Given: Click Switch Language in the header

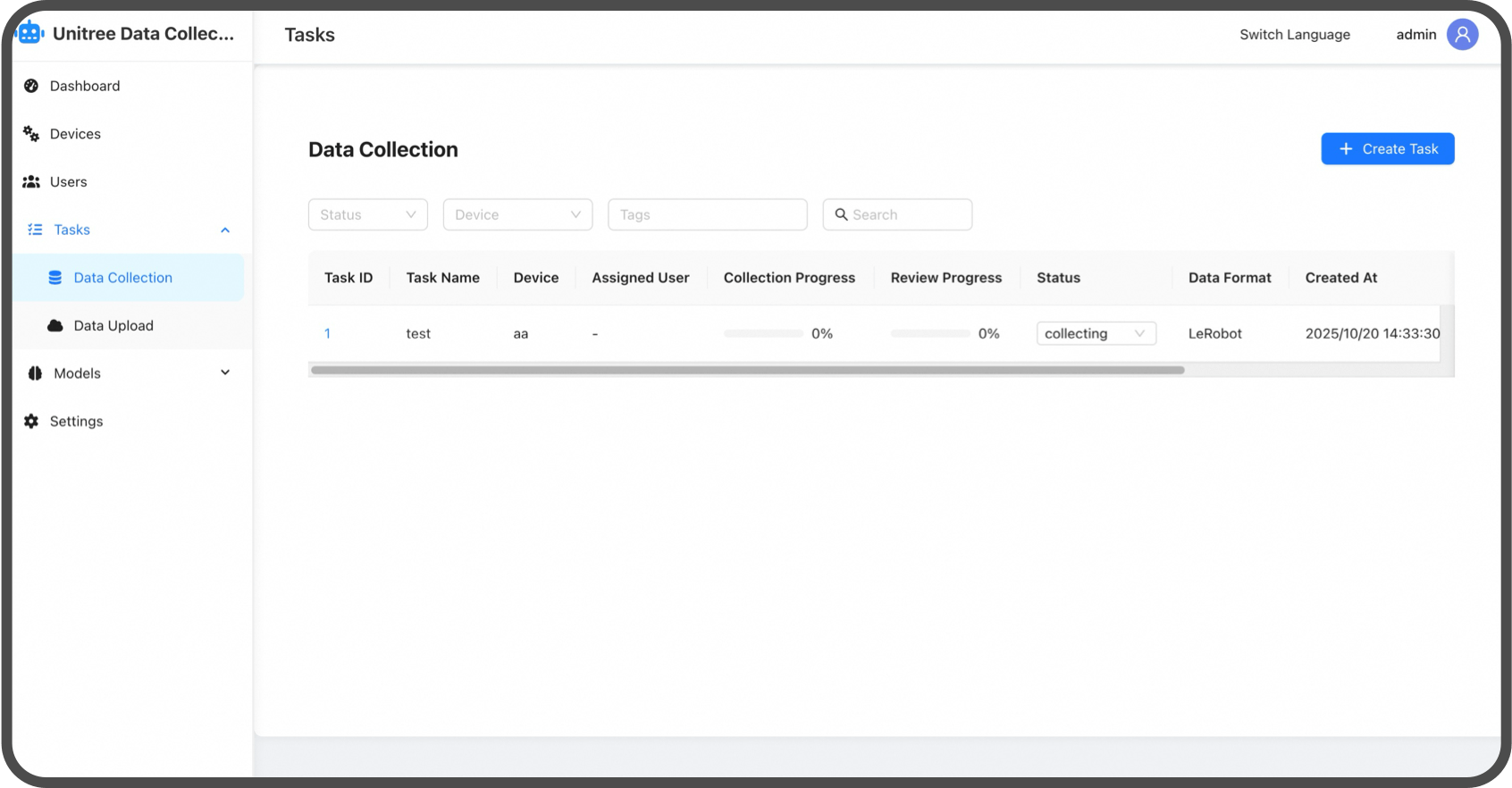Looking at the screenshot, I should (1294, 35).
